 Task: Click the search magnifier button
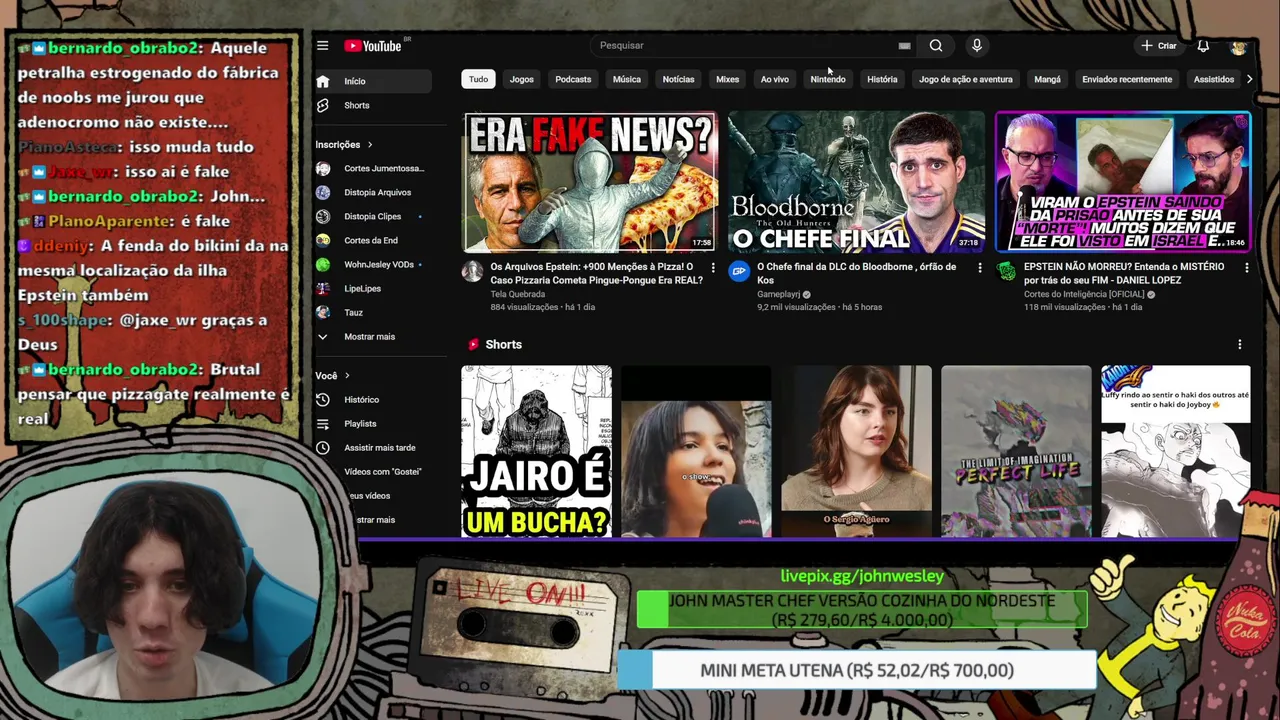(x=936, y=45)
